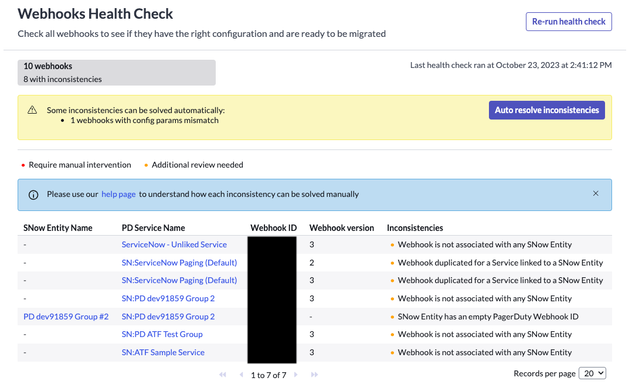This screenshot has height=388, width=632.
Task: Click the Webhook version column header
Action: [341, 228]
